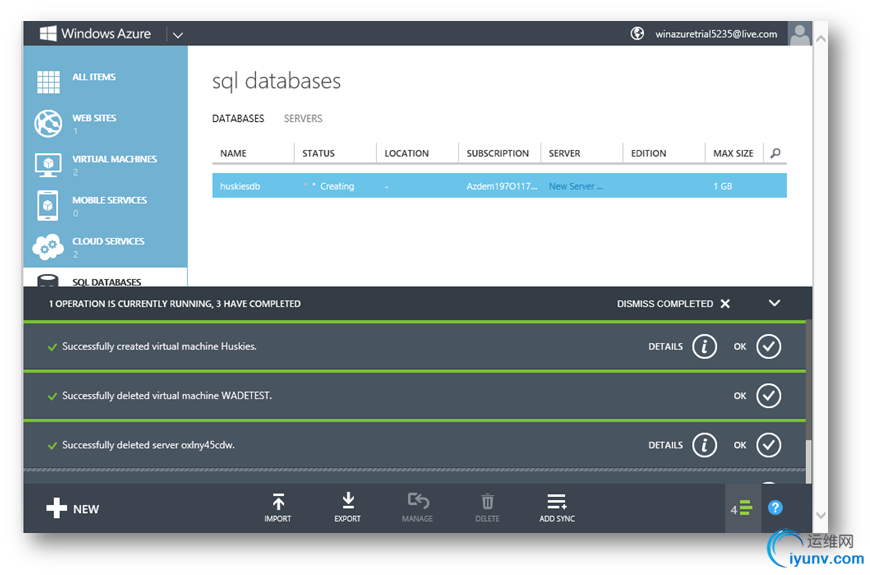The image size is (870, 575).
Task: Open the blue help question mark
Action: (775, 507)
